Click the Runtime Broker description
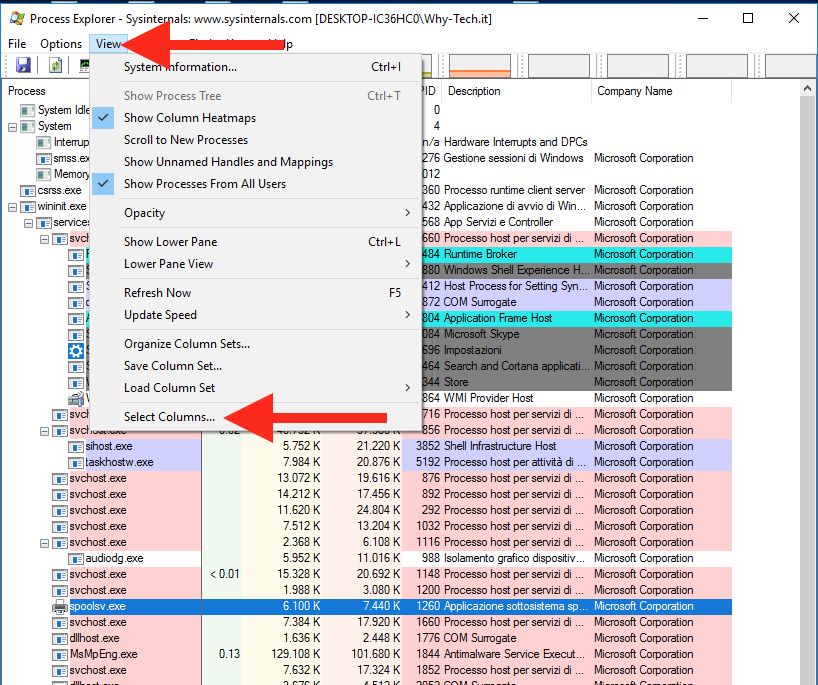 (x=480, y=254)
